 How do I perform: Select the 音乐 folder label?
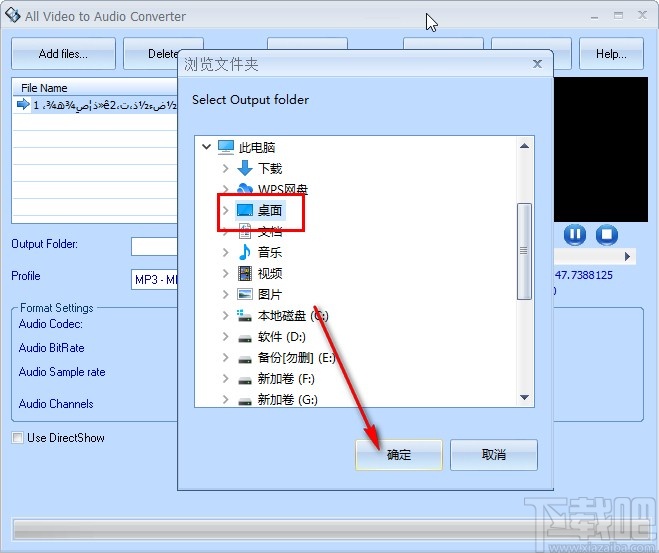point(270,252)
